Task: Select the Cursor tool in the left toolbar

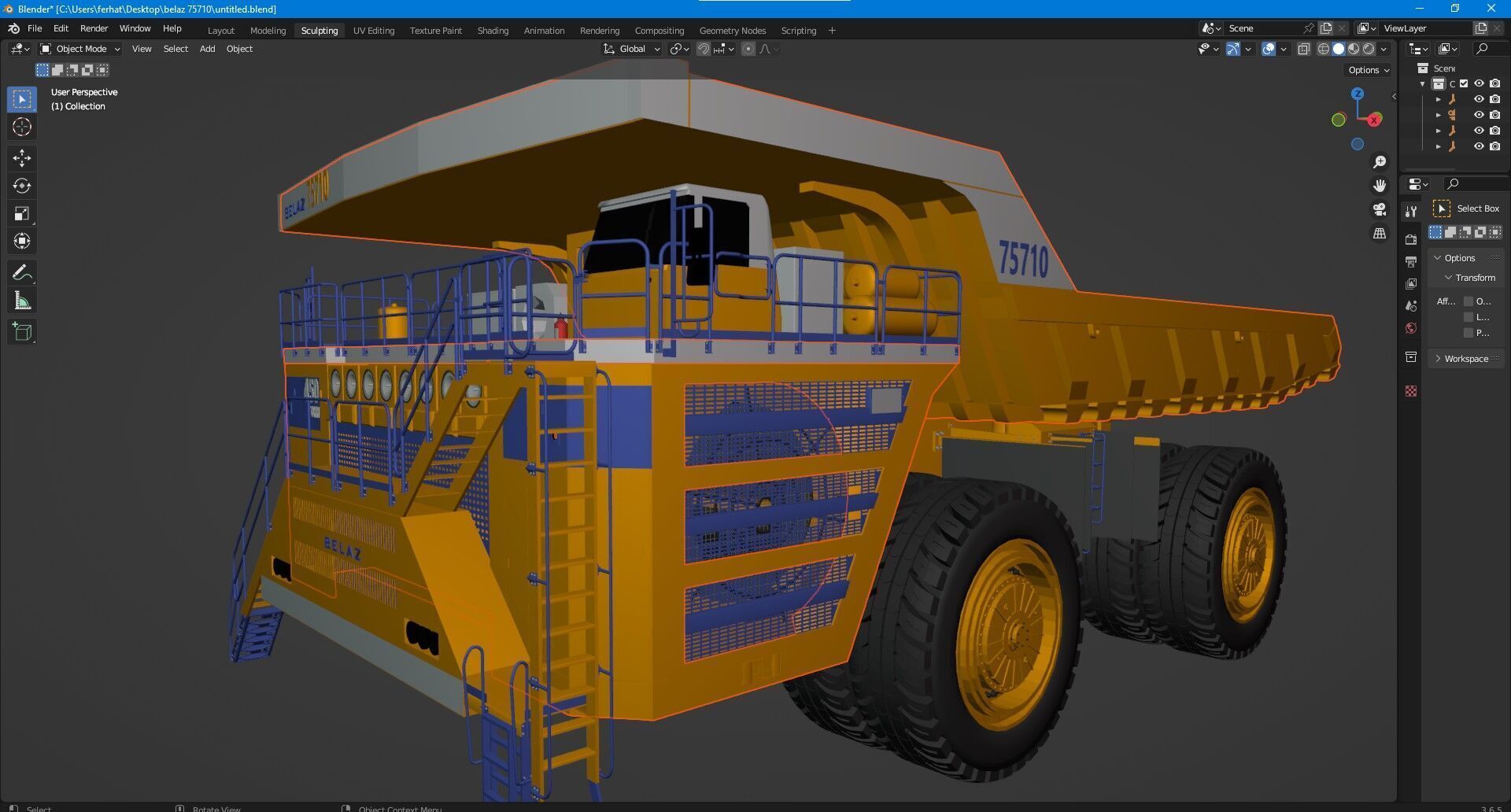Action: click(22, 127)
